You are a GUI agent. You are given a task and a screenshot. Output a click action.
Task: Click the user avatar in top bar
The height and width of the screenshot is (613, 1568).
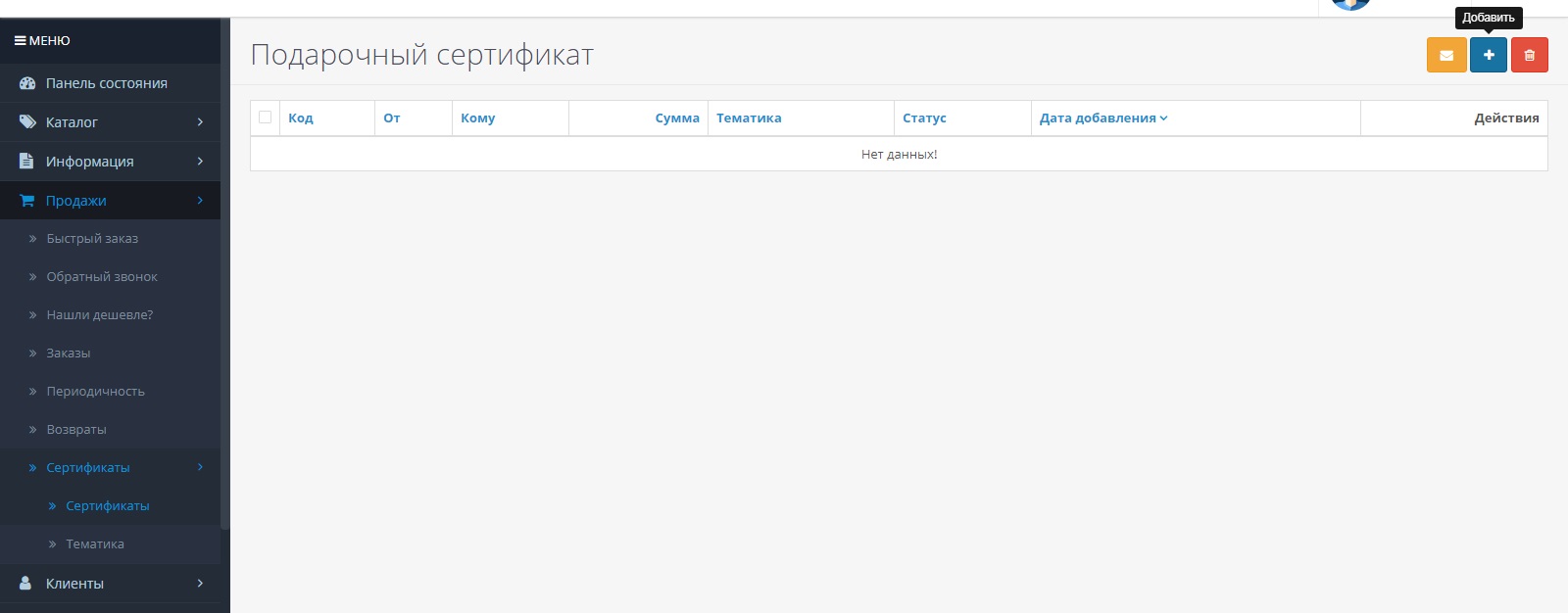(x=1350, y=4)
